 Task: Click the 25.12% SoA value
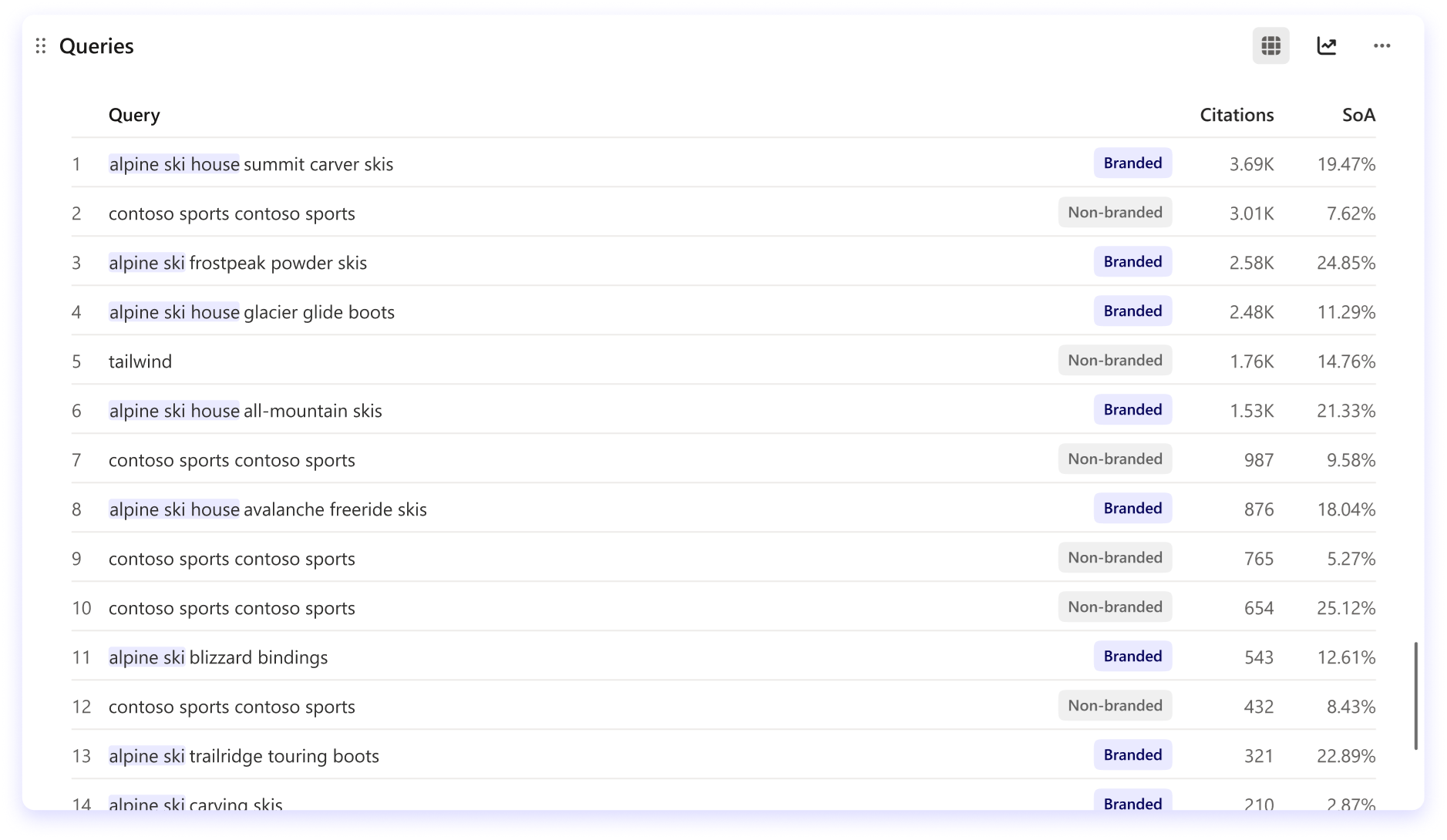1346,608
